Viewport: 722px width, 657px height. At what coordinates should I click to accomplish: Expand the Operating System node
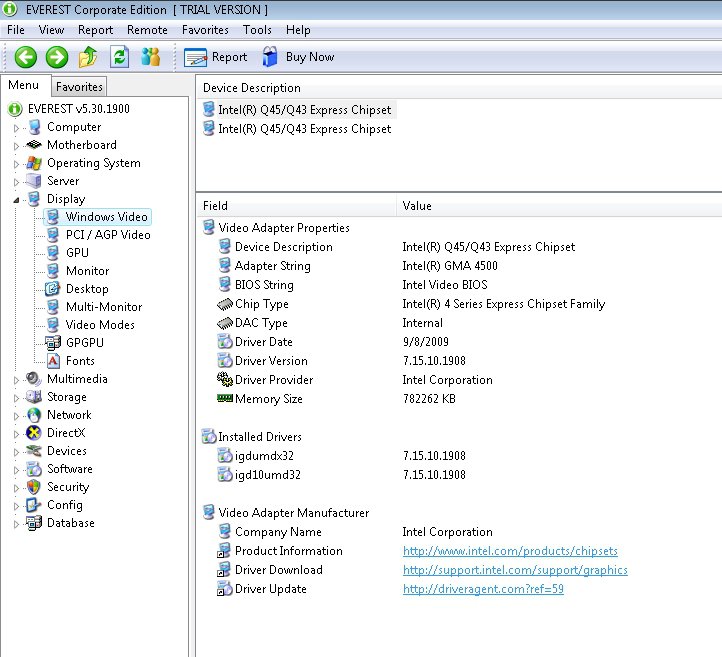[17, 164]
